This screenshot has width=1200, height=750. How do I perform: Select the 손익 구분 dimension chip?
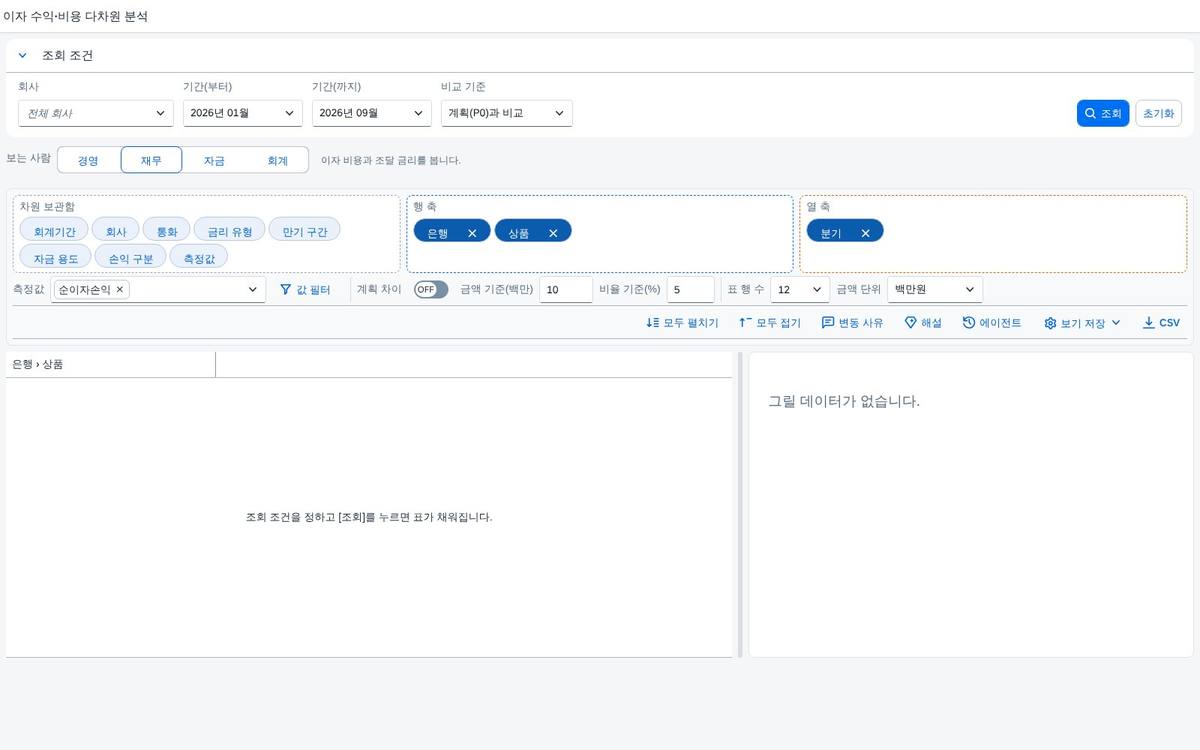(x=131, y=258)
